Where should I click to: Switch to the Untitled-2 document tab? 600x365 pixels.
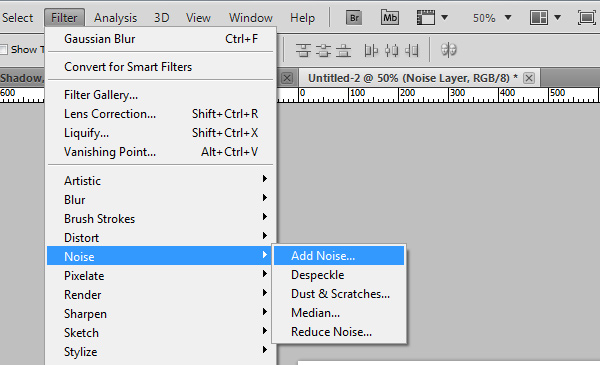point(413,78)
